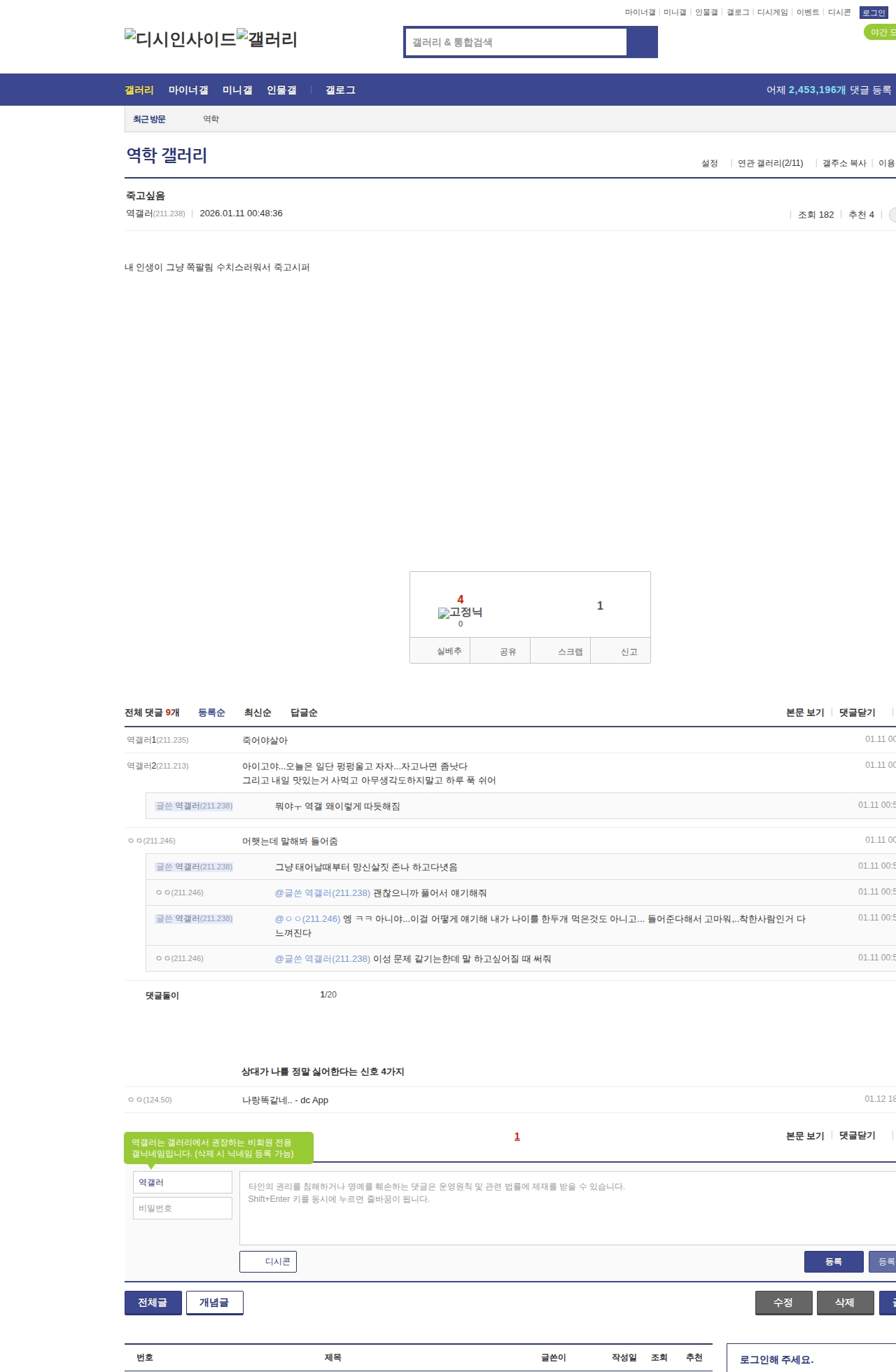Switch to 마이너갤 in main navigation bar
The width and height of the screenshot is (896, 1372).
[188, 90]
